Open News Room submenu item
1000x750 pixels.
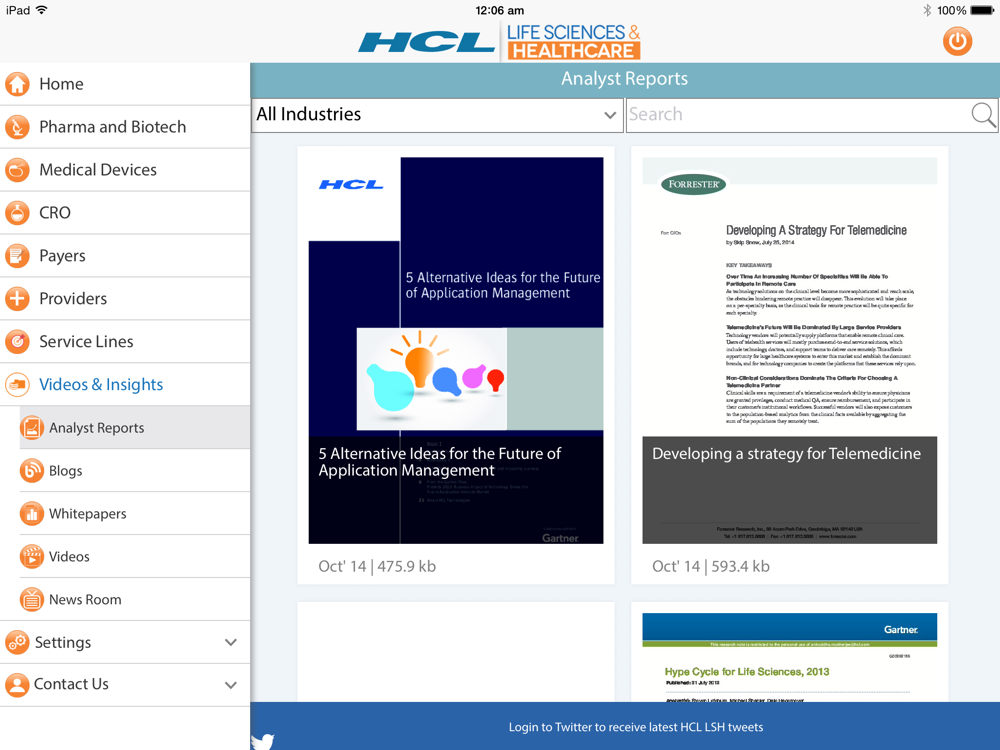[x=135, y=599]
